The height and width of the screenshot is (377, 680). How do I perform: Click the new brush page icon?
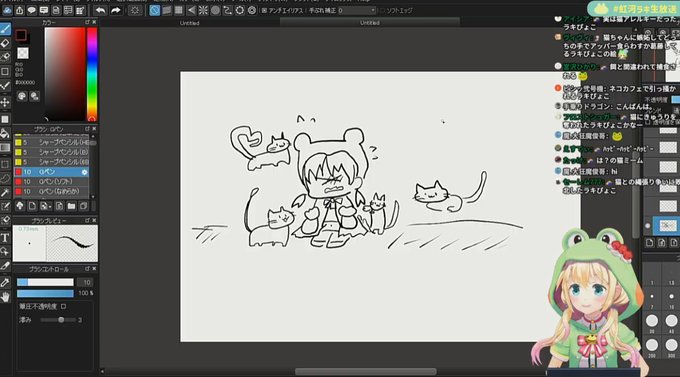32,206
